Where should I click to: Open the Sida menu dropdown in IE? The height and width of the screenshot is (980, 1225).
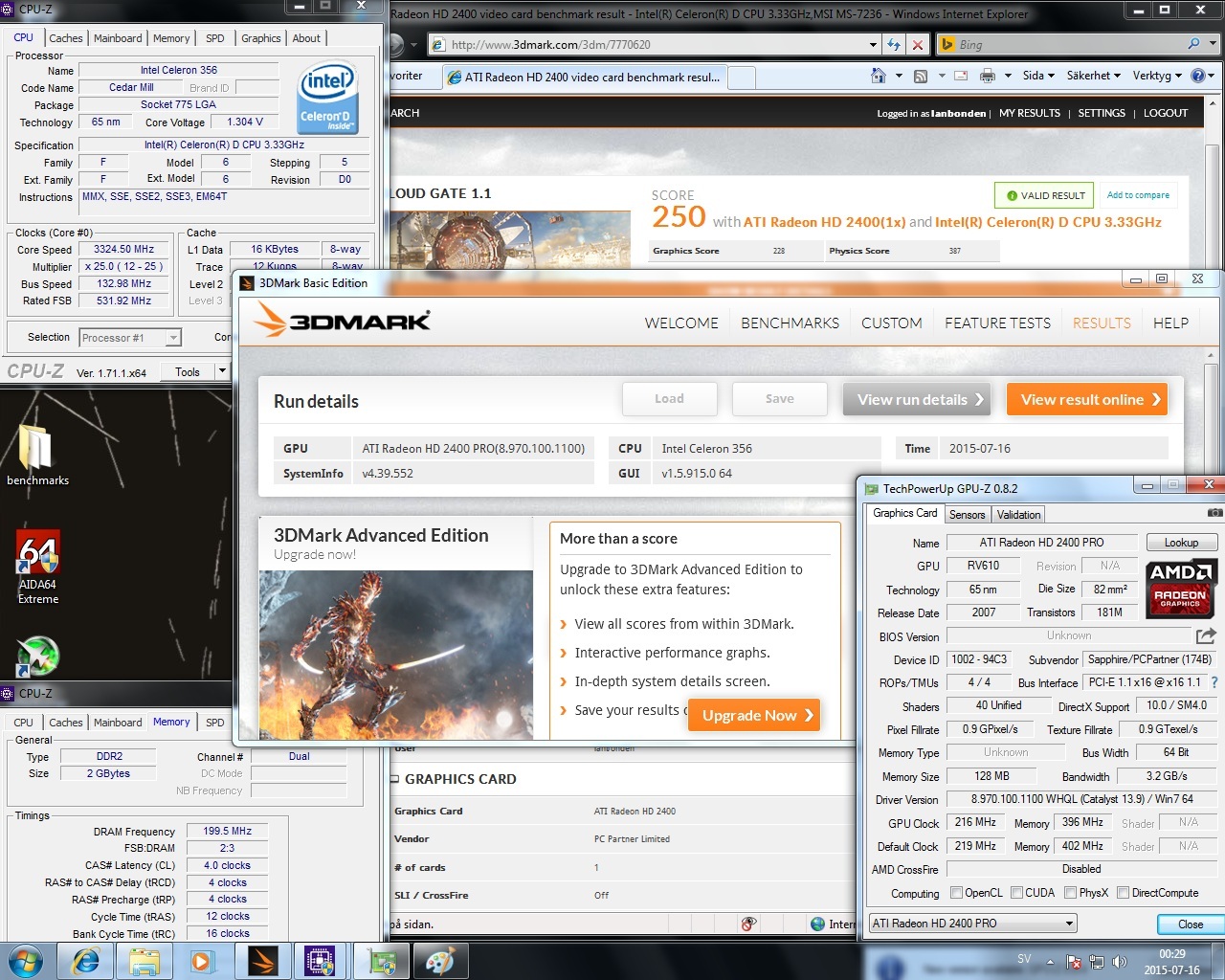click(x=1038, y=76)
